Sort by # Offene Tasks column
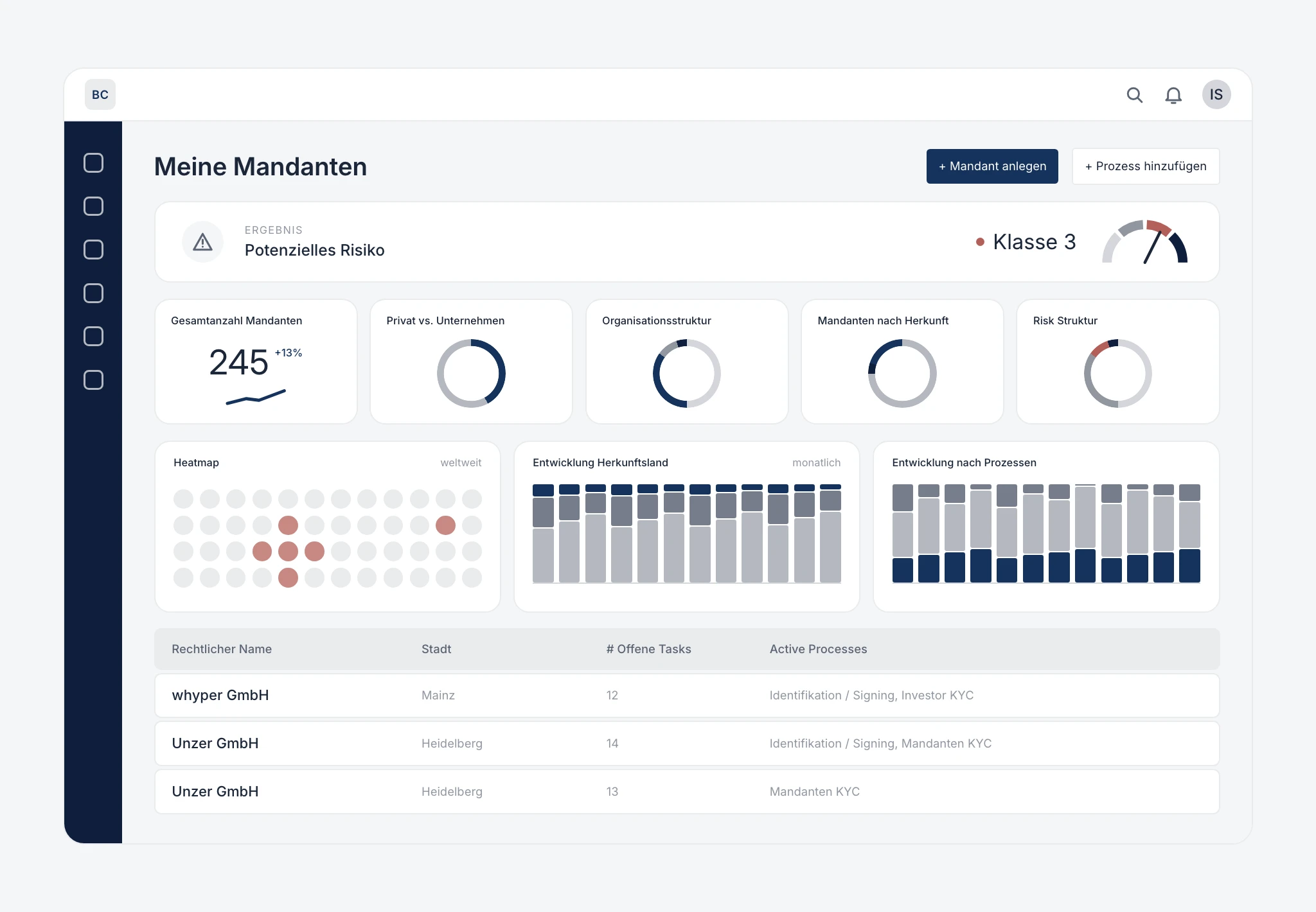This screenshot has height=912, width=1316. pos(648,649)
